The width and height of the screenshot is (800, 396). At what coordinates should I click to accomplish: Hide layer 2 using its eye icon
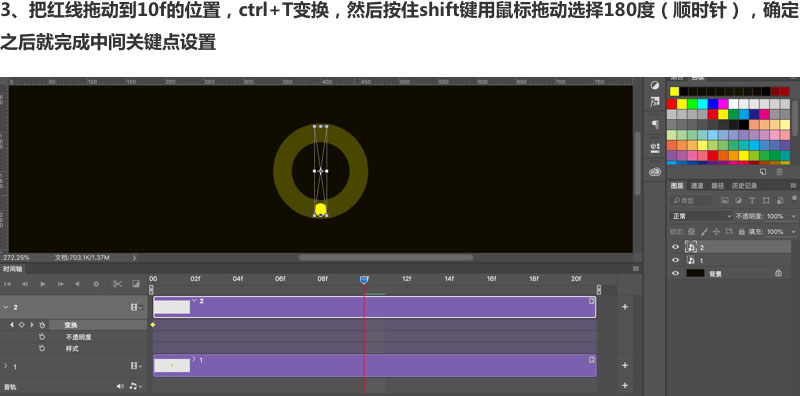[676, 247]
